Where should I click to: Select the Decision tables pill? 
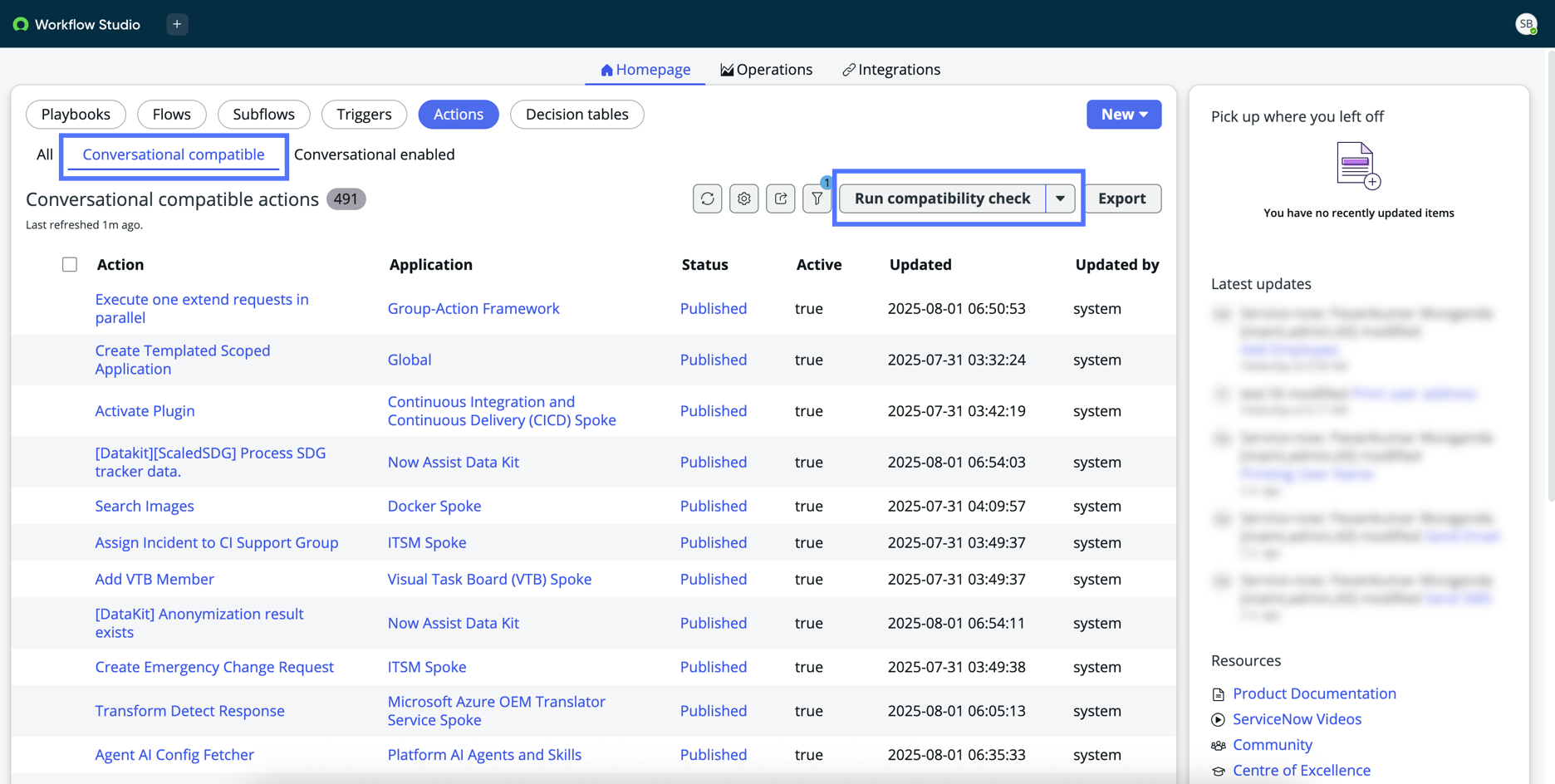(x=577, y=115)
